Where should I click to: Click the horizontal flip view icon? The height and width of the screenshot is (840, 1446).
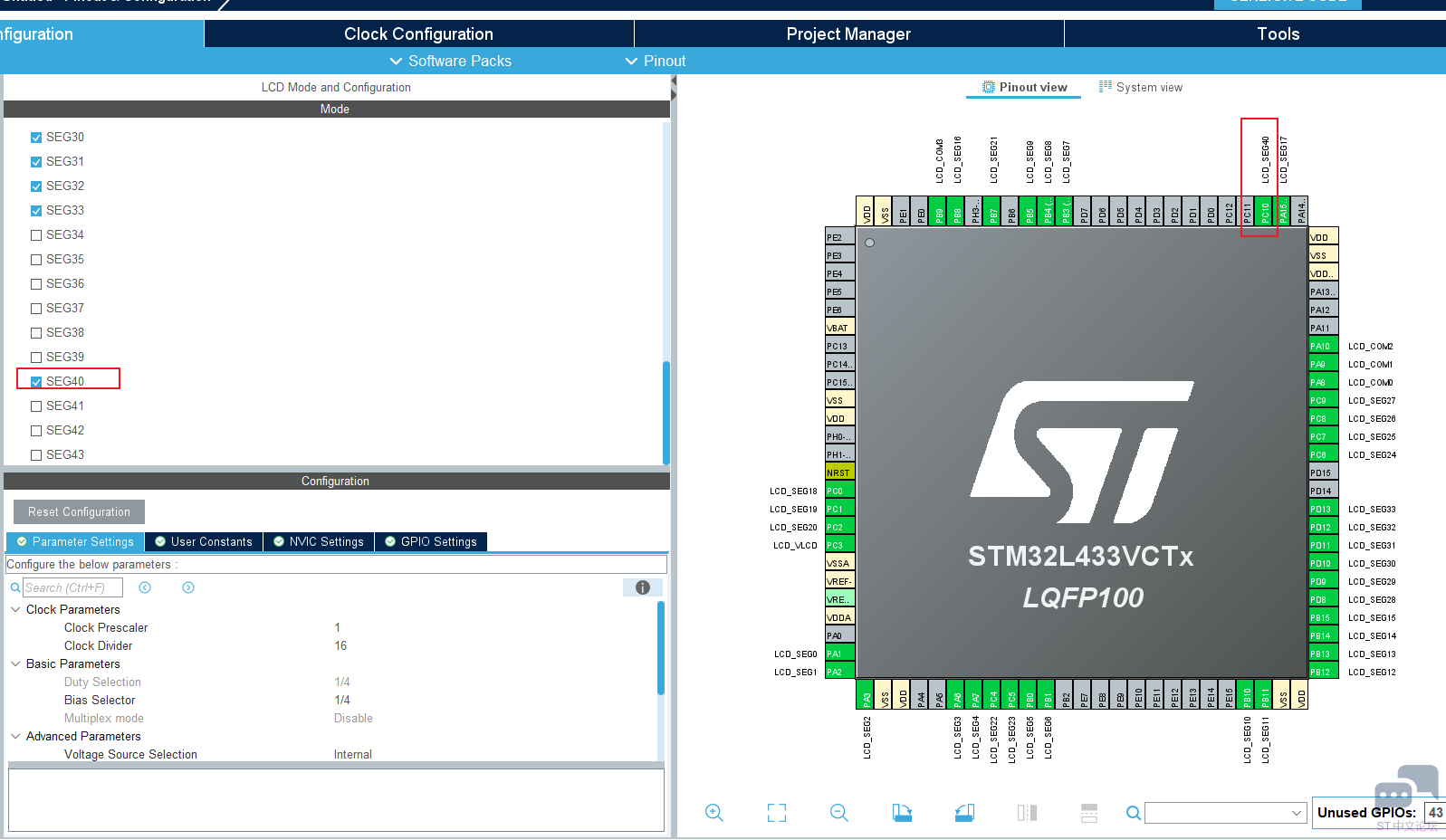pos(1027,813)
